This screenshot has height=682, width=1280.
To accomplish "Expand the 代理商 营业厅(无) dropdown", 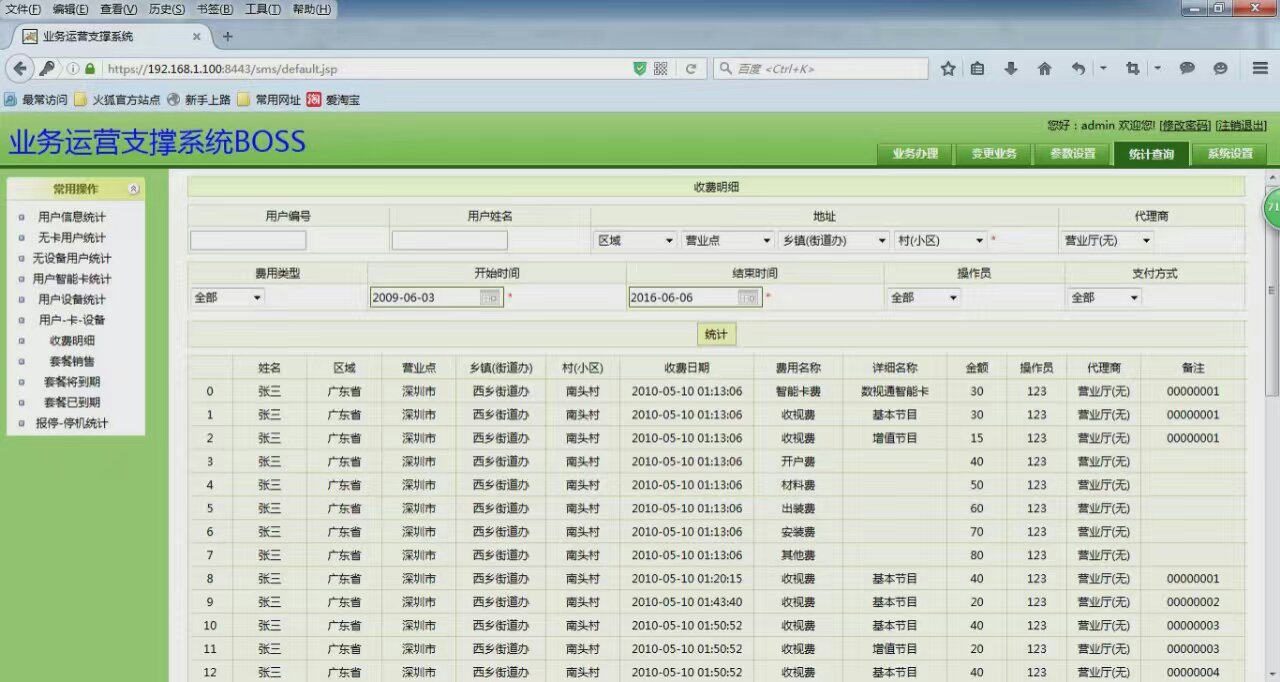I will 1107,241.
